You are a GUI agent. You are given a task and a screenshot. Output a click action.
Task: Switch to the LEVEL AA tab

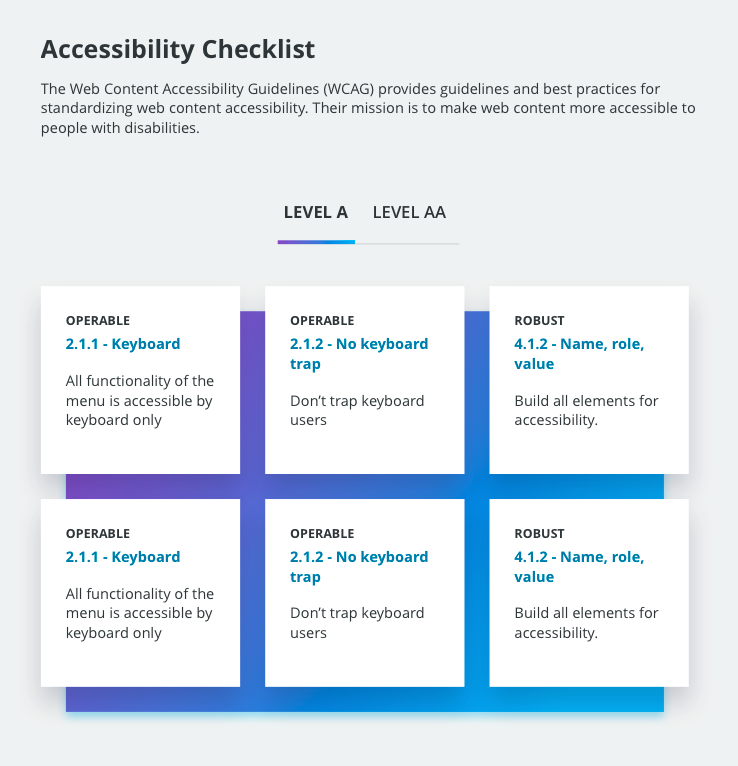point(409,213)
